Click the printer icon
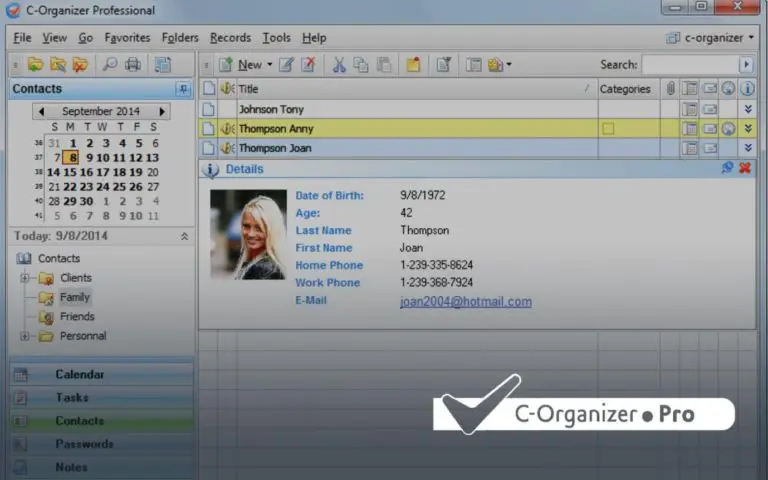The image size is (768, 480). click(x=133, y=64)
